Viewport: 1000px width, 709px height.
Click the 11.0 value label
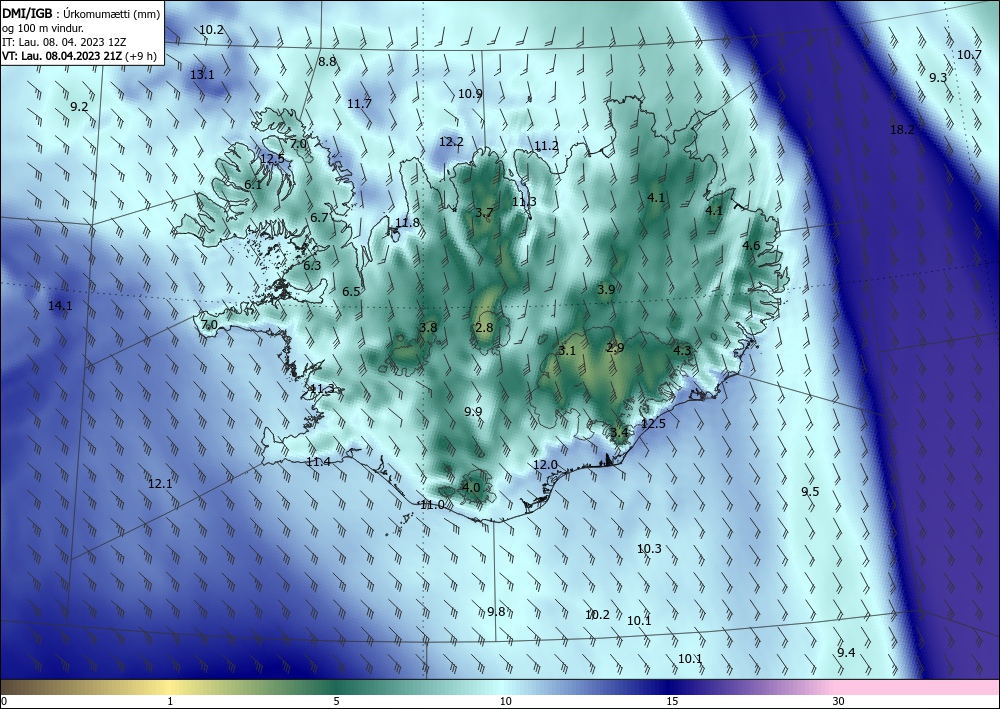(x=432, y=505)
